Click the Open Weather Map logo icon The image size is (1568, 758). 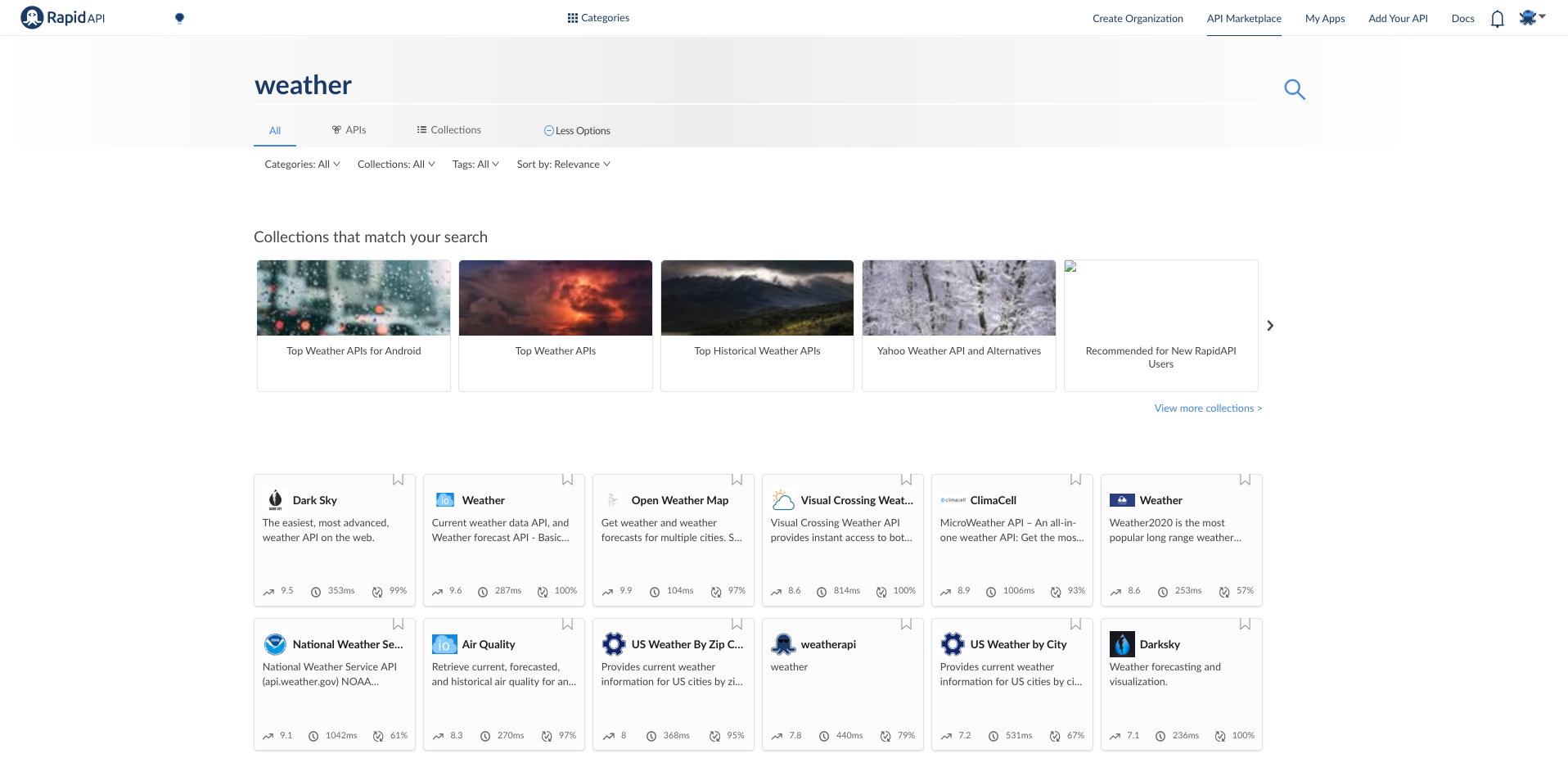(614, 500)
